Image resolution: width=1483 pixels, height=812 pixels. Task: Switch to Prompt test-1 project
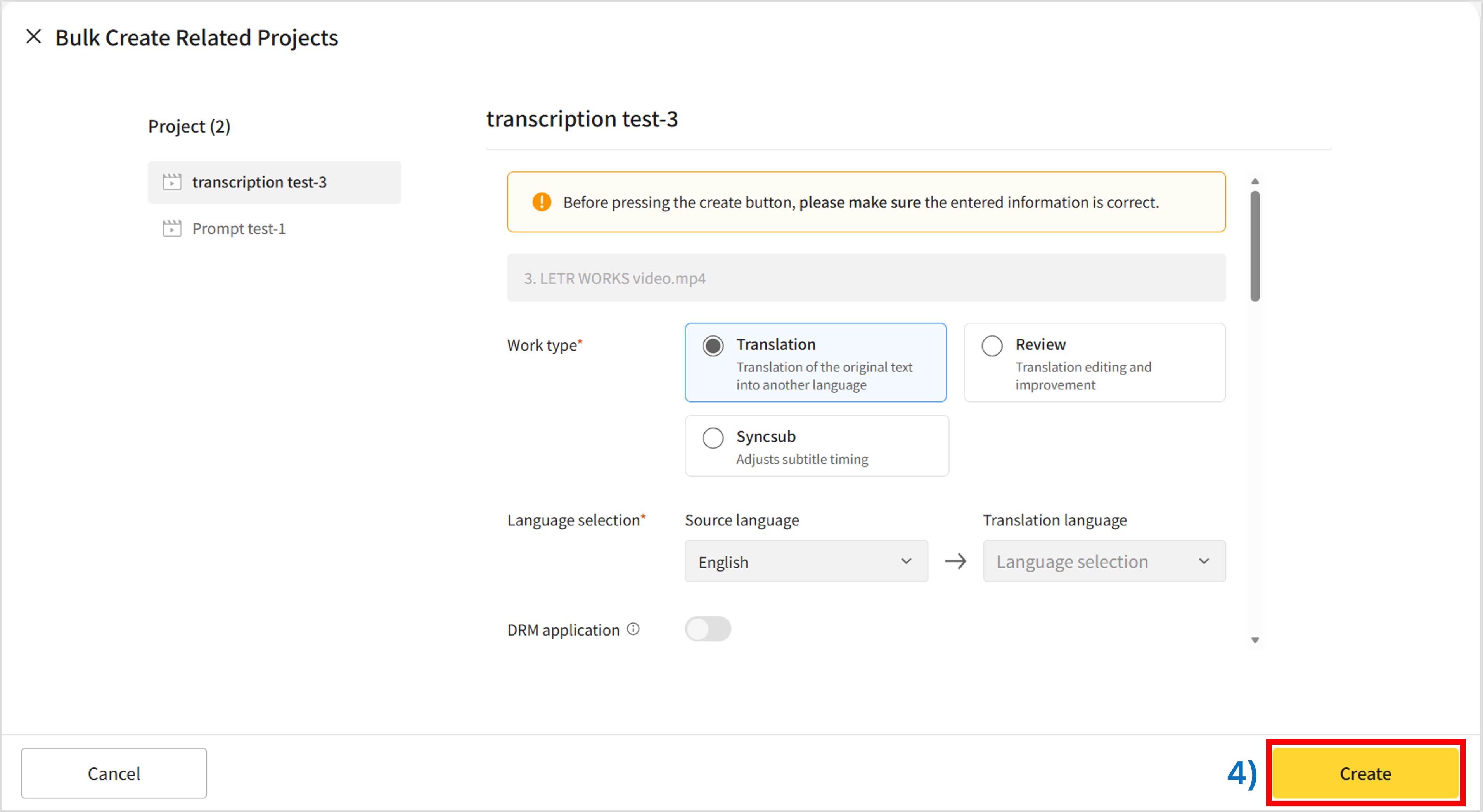coord(238,228)
